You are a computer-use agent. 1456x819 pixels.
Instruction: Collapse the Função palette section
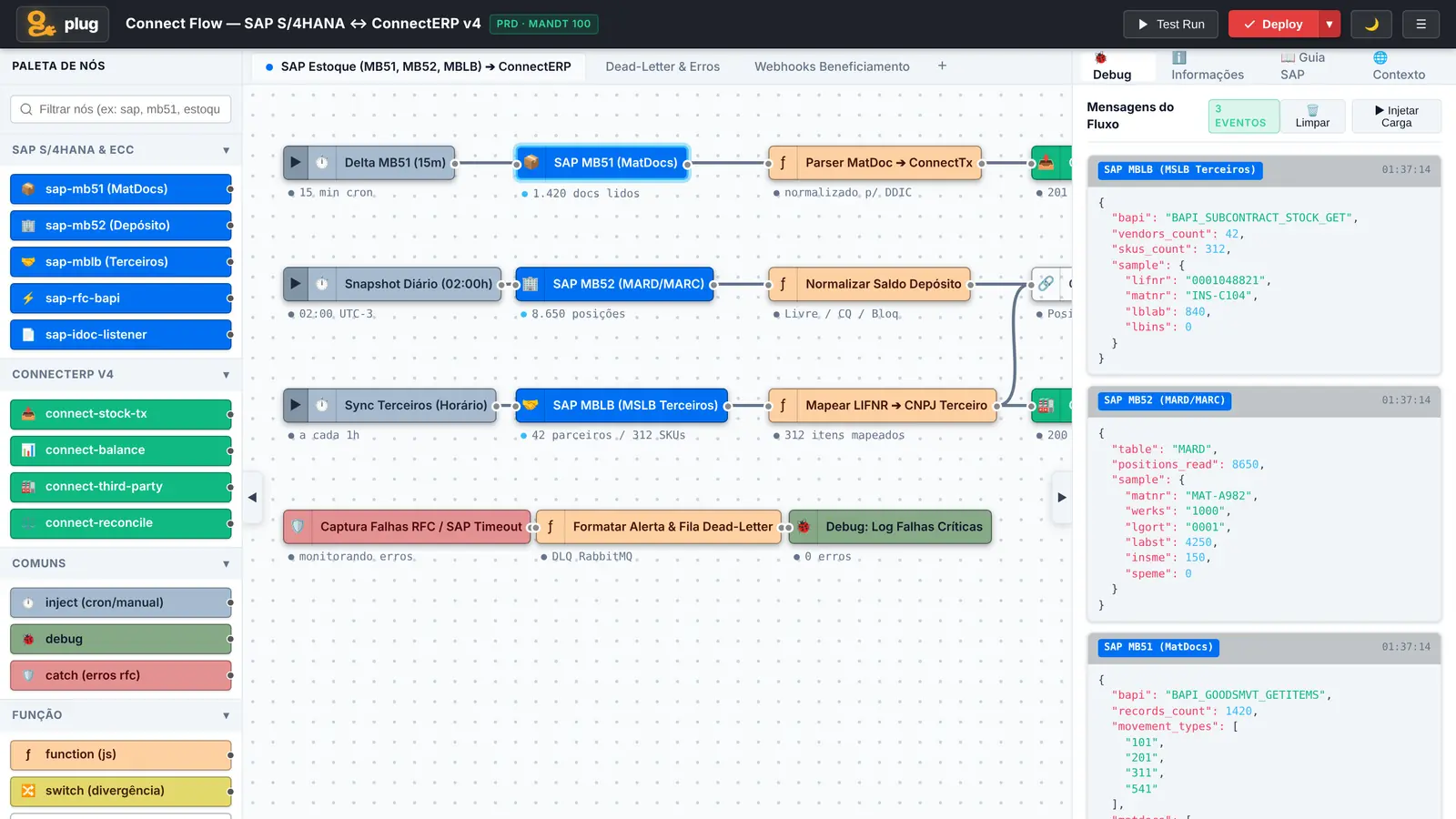[x=226, y=715]
